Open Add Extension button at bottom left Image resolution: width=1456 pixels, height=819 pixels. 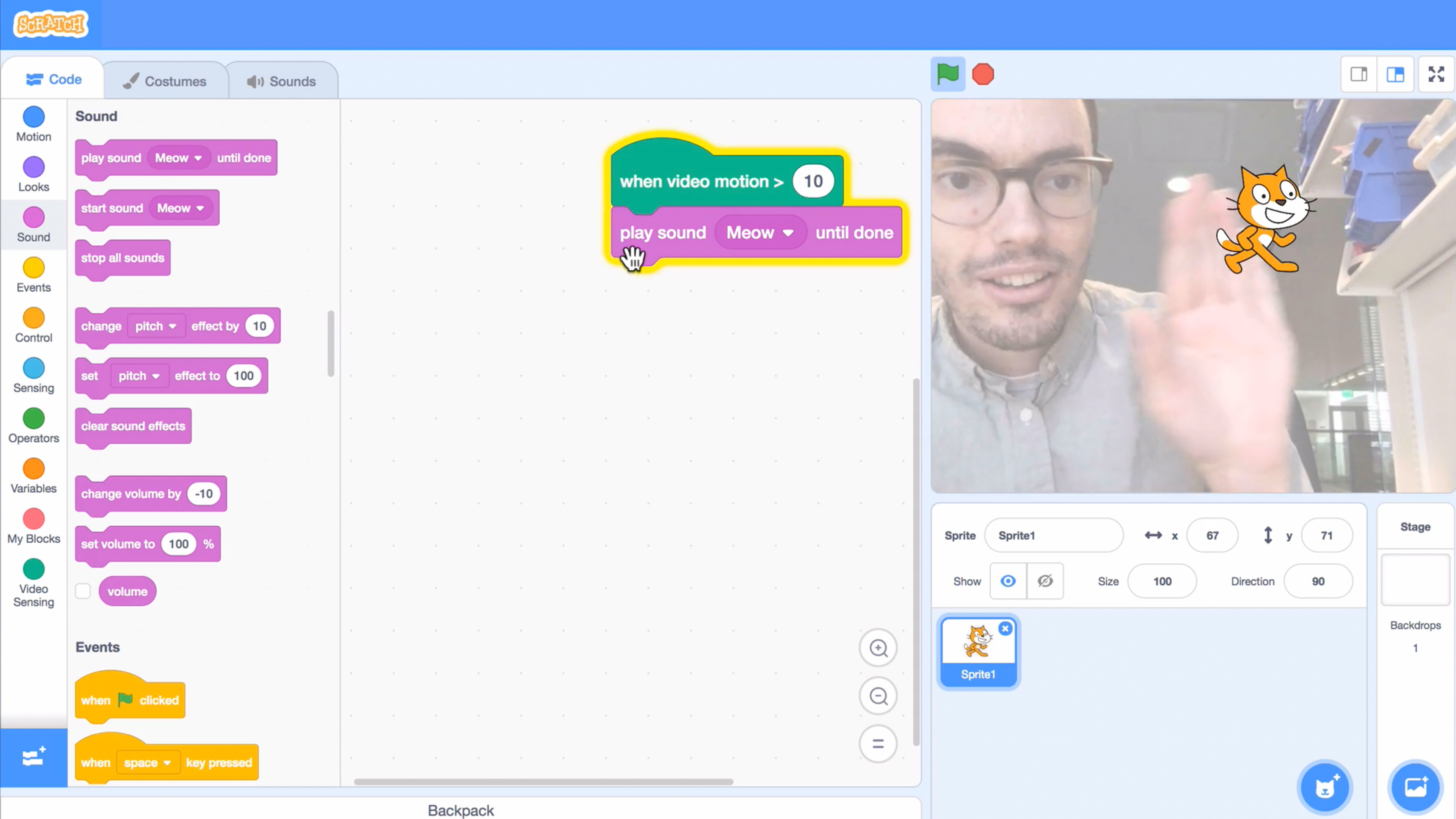[x=33, y=757]
